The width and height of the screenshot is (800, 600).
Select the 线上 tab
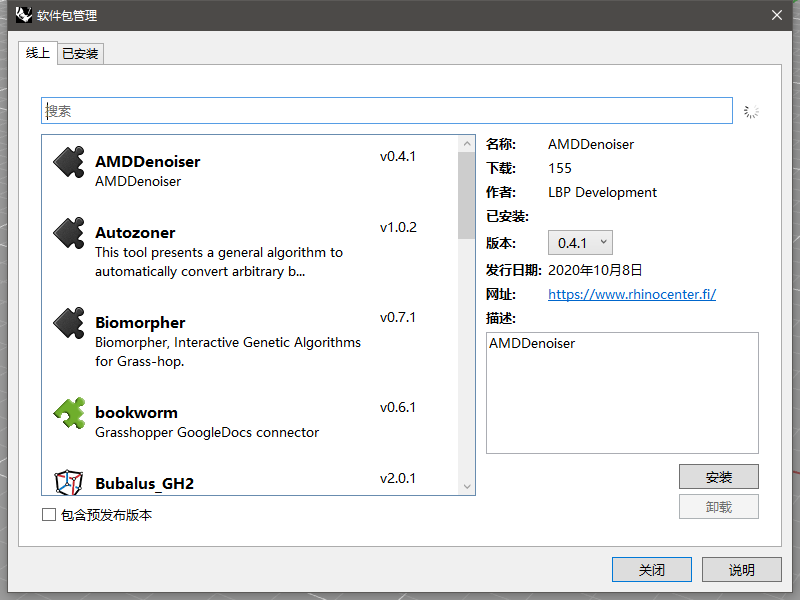(x=38, y=53)
